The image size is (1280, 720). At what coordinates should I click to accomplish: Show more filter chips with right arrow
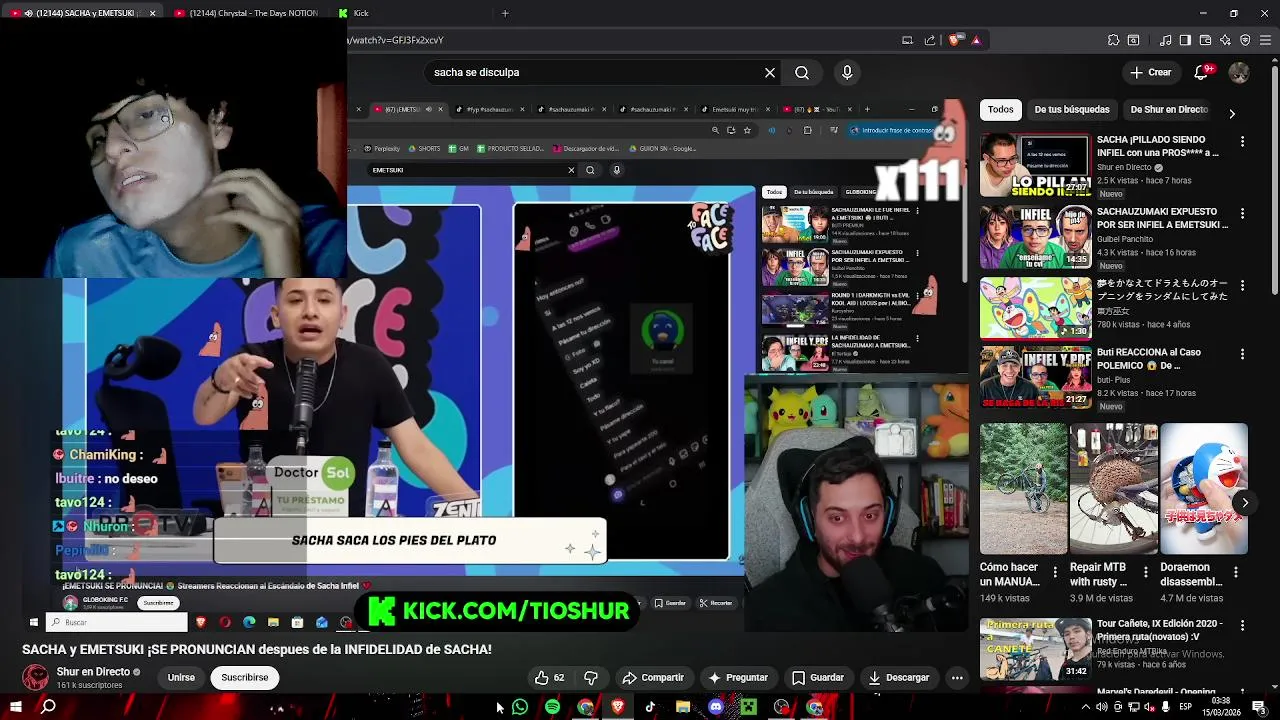tap(1232, 113)
